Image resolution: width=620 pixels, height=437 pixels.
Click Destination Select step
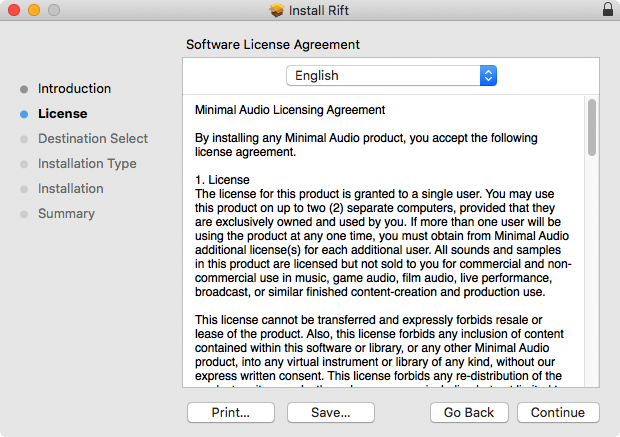click(92, 139)
